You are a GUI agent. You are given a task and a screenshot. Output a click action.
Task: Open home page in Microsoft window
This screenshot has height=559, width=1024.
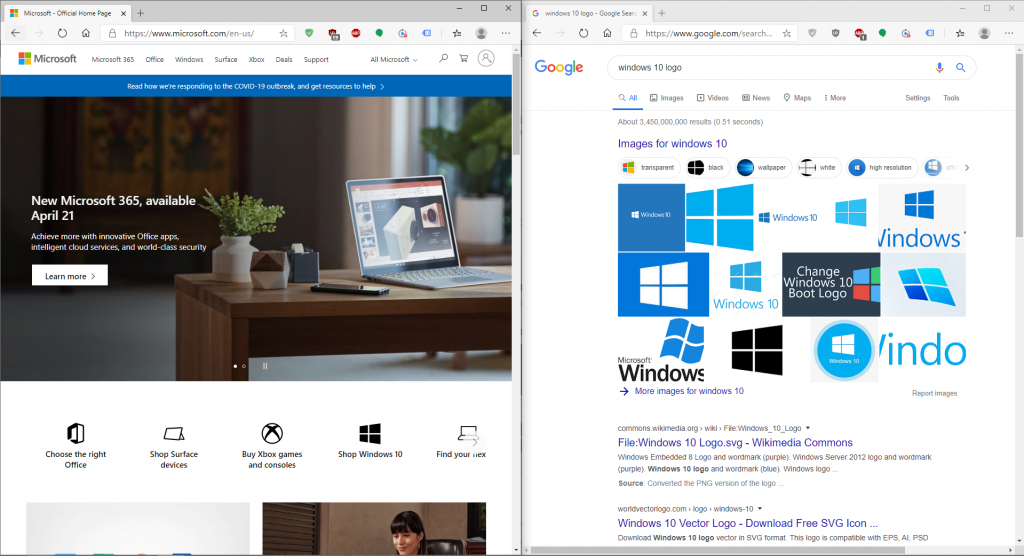[86, 33]
